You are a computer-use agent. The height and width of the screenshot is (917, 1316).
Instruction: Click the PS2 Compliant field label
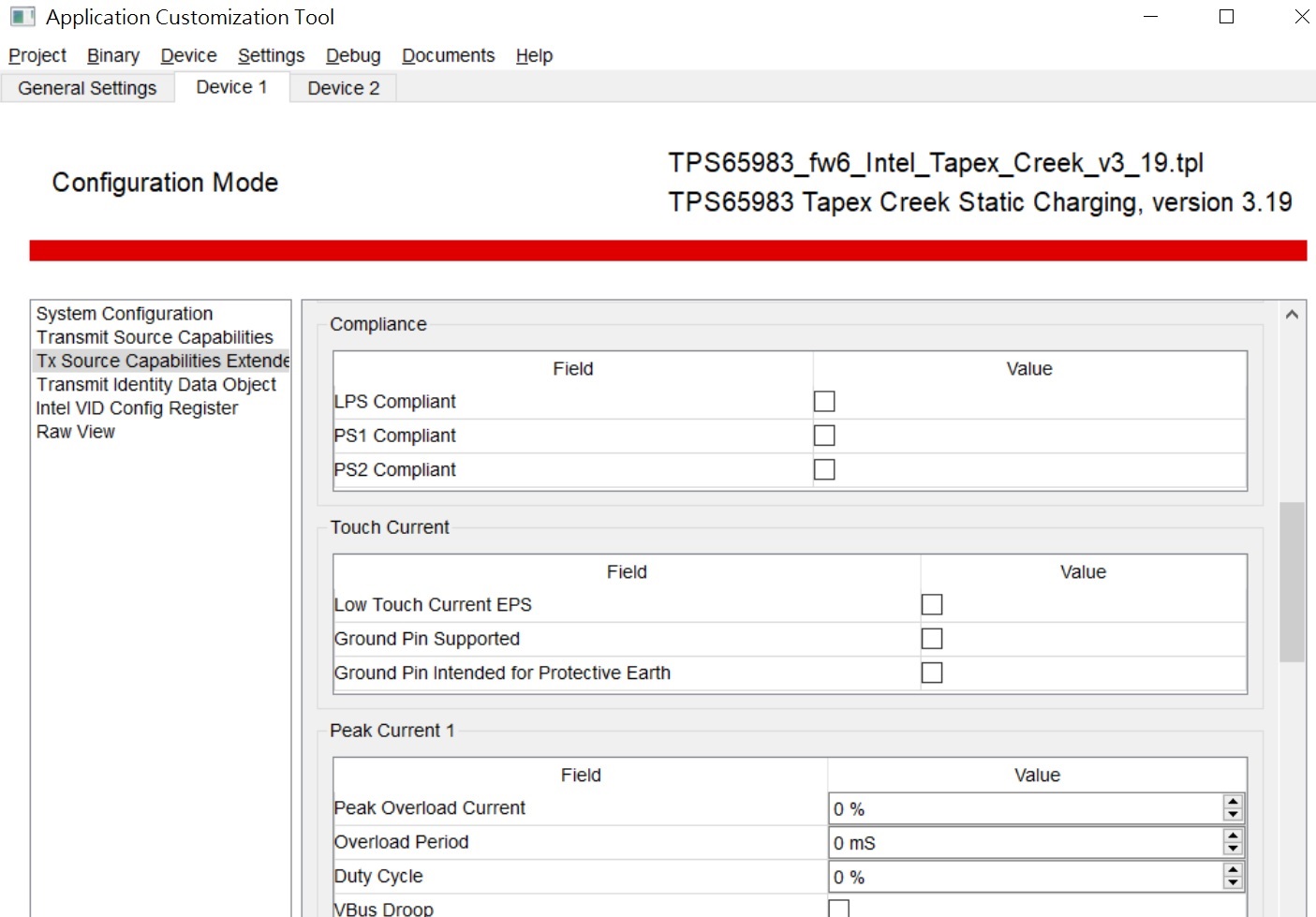(395, 469)
